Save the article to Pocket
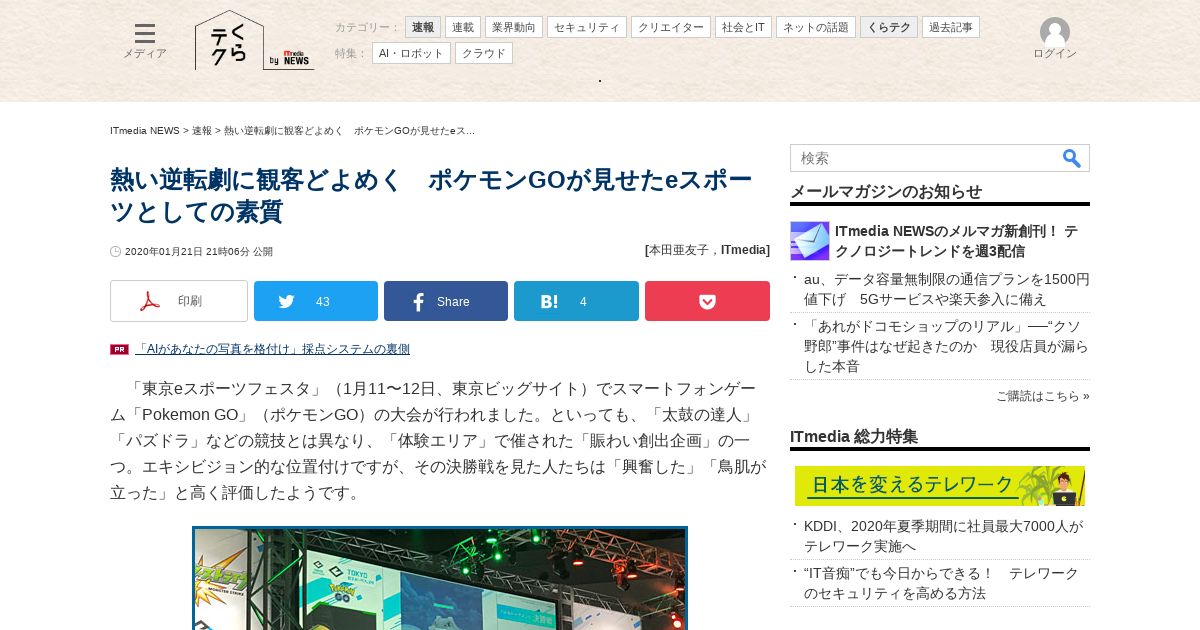 pos(707,301)
